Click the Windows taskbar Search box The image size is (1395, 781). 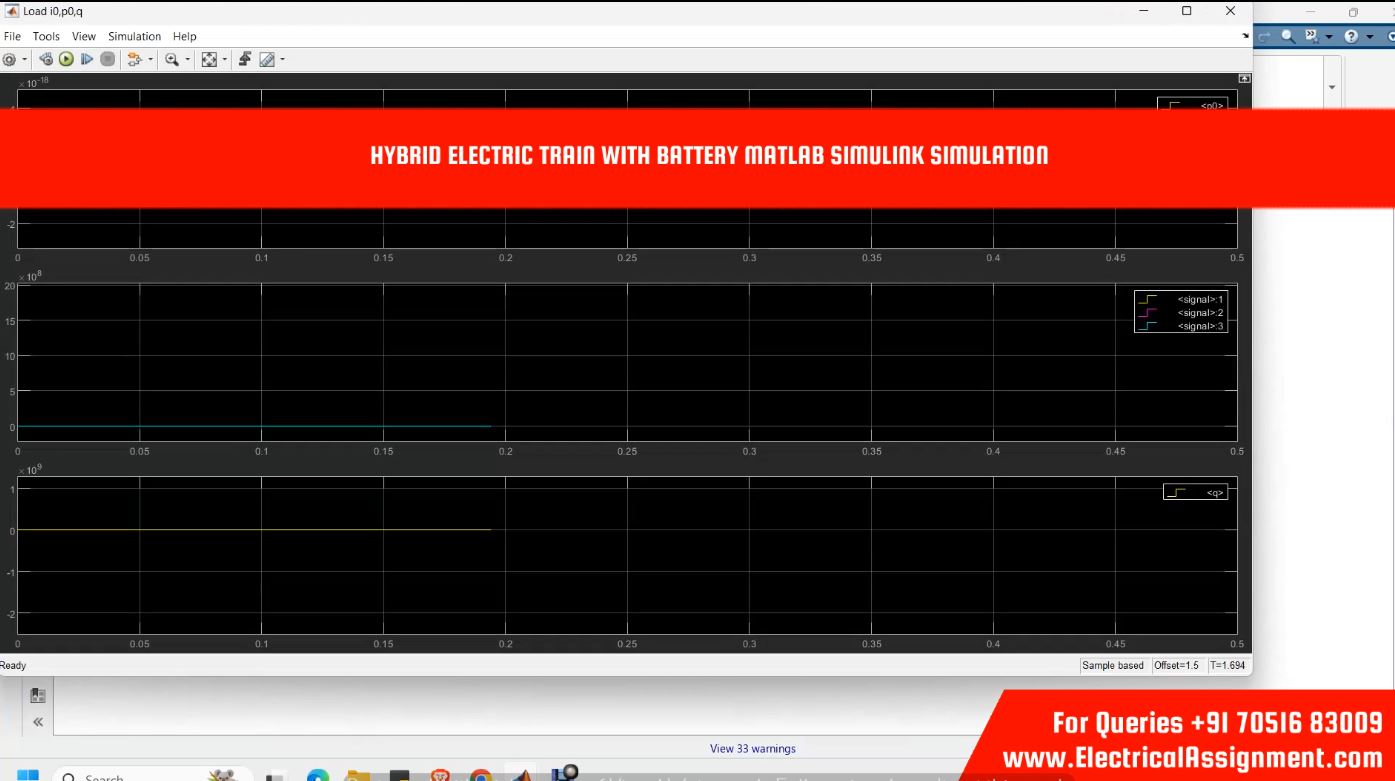(150, 776)
